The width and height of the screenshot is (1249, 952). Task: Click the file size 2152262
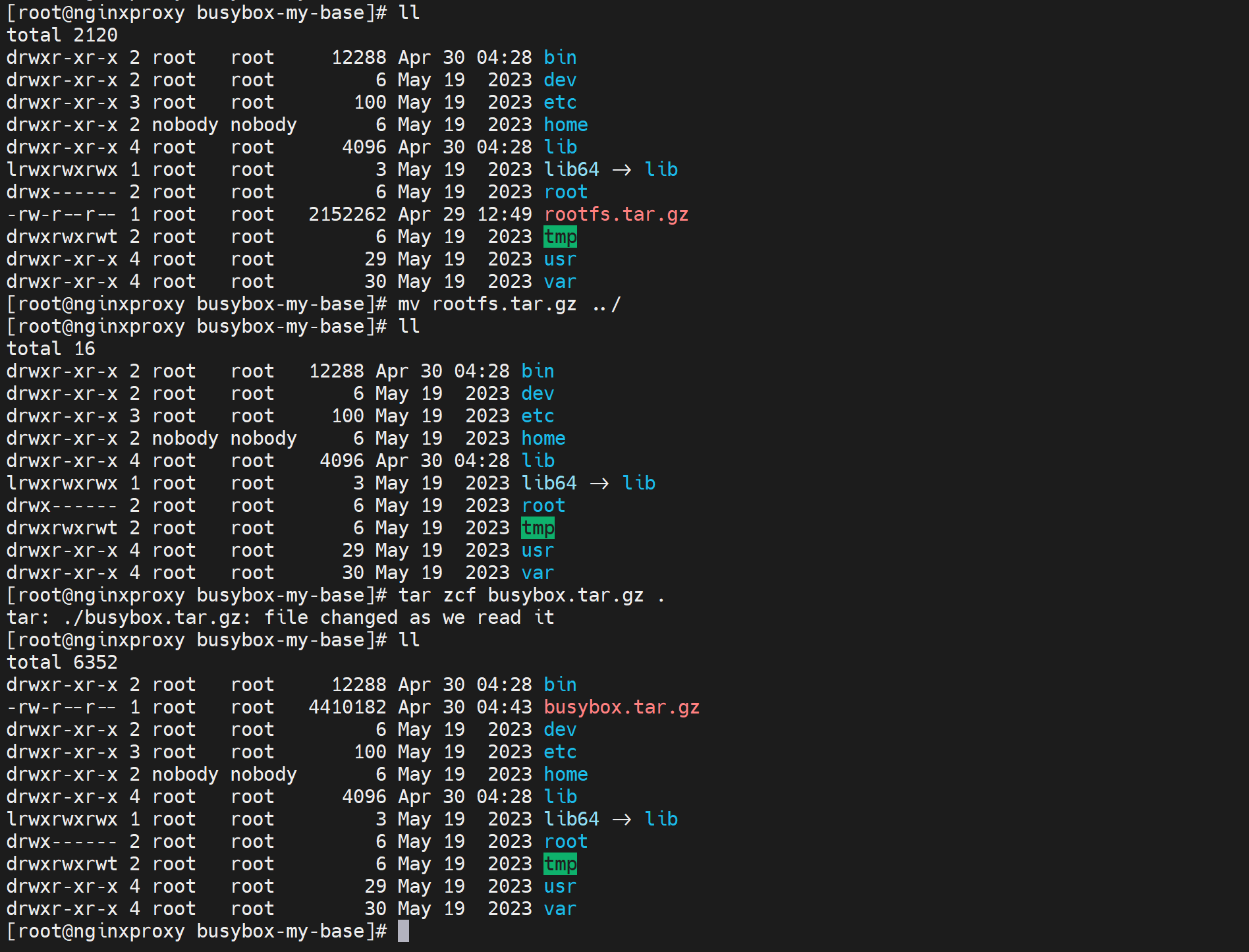pyautogui.click(x=347, y=215)
